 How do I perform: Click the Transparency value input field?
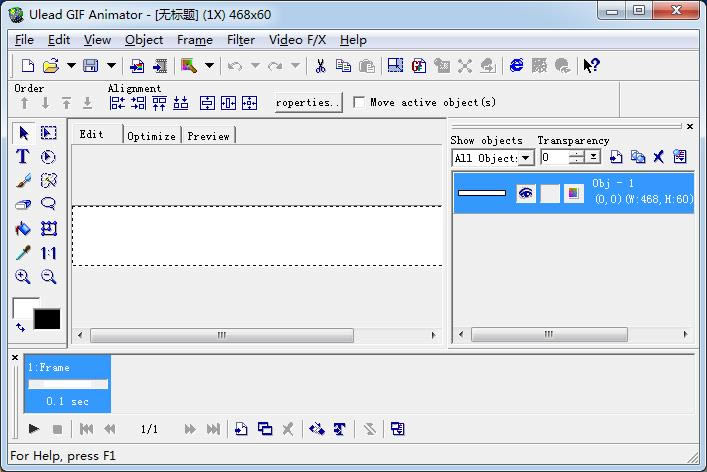pos(555,157)
